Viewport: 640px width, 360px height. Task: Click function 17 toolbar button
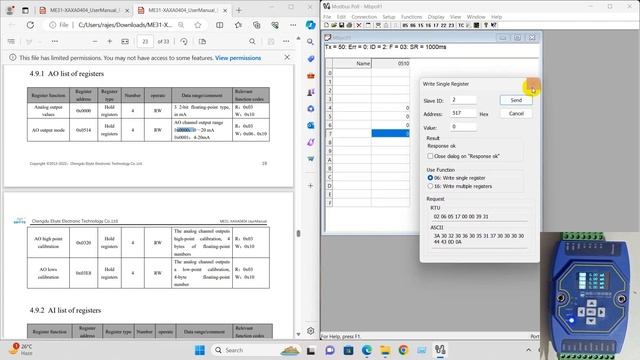click(436, 25)
